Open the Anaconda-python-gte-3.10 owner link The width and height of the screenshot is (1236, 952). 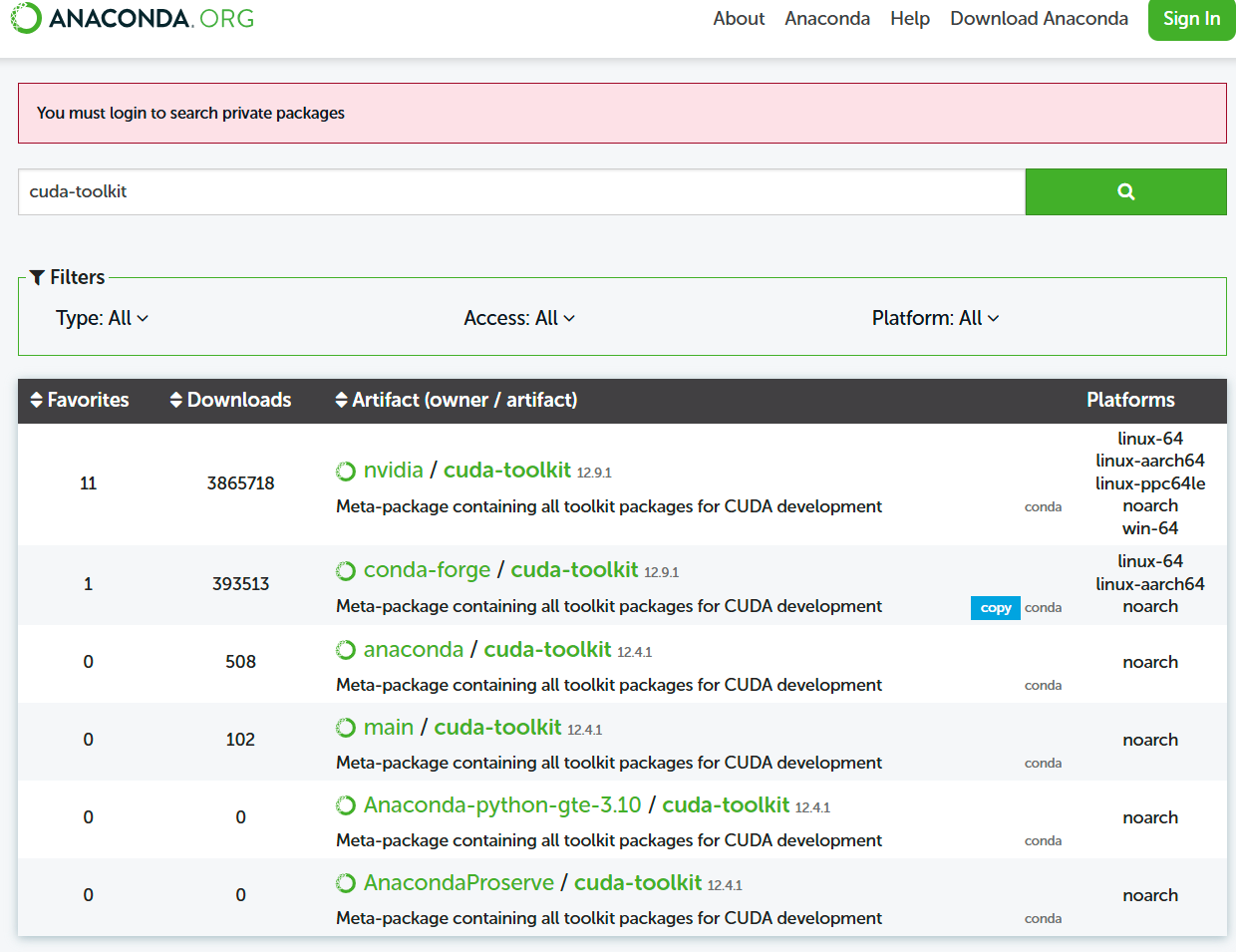502,805
